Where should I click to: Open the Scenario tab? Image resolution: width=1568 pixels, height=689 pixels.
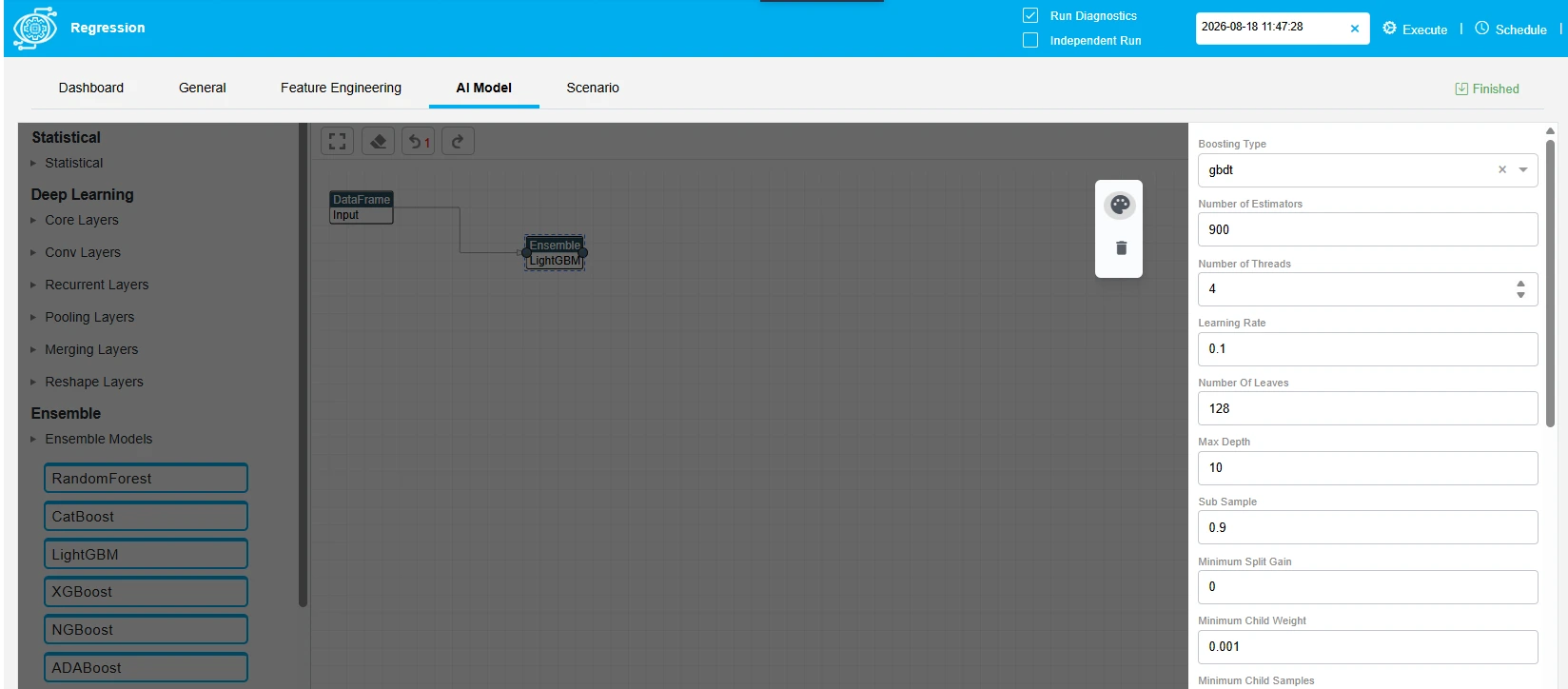tap(593, 88)
